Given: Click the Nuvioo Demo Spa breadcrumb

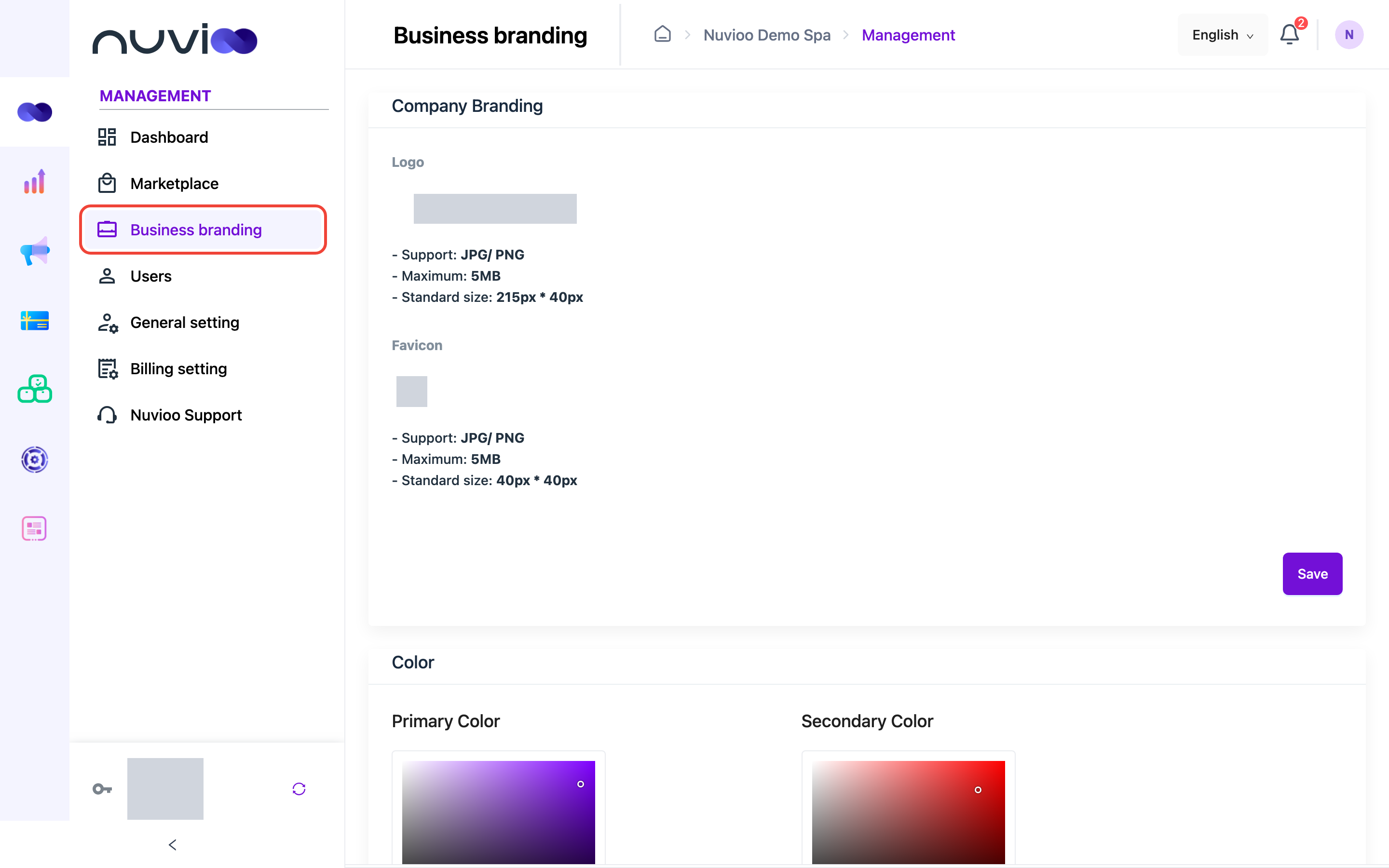Looking at the screenshot, I should (767, 35).
